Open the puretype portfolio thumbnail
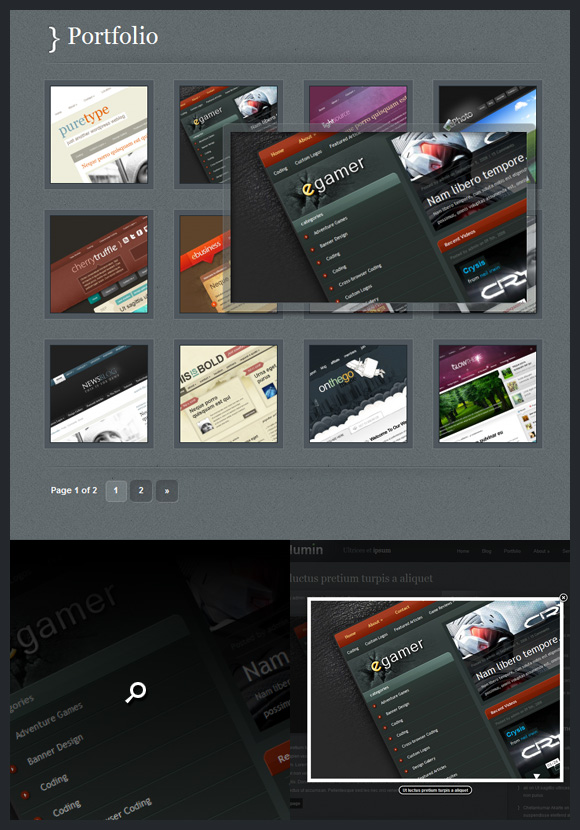This screenshot has height=830, width=580. pyautogui.click(x=99, y=134)
